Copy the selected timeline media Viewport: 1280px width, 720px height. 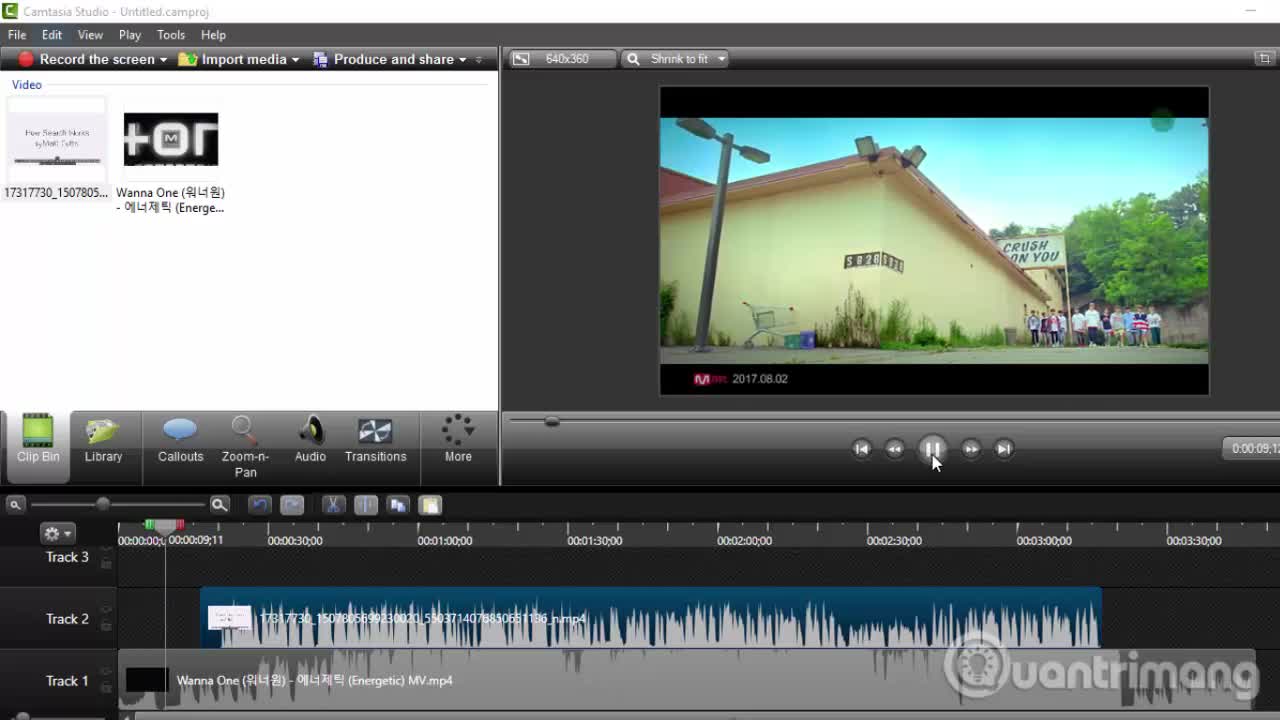[x=398, y=505]
